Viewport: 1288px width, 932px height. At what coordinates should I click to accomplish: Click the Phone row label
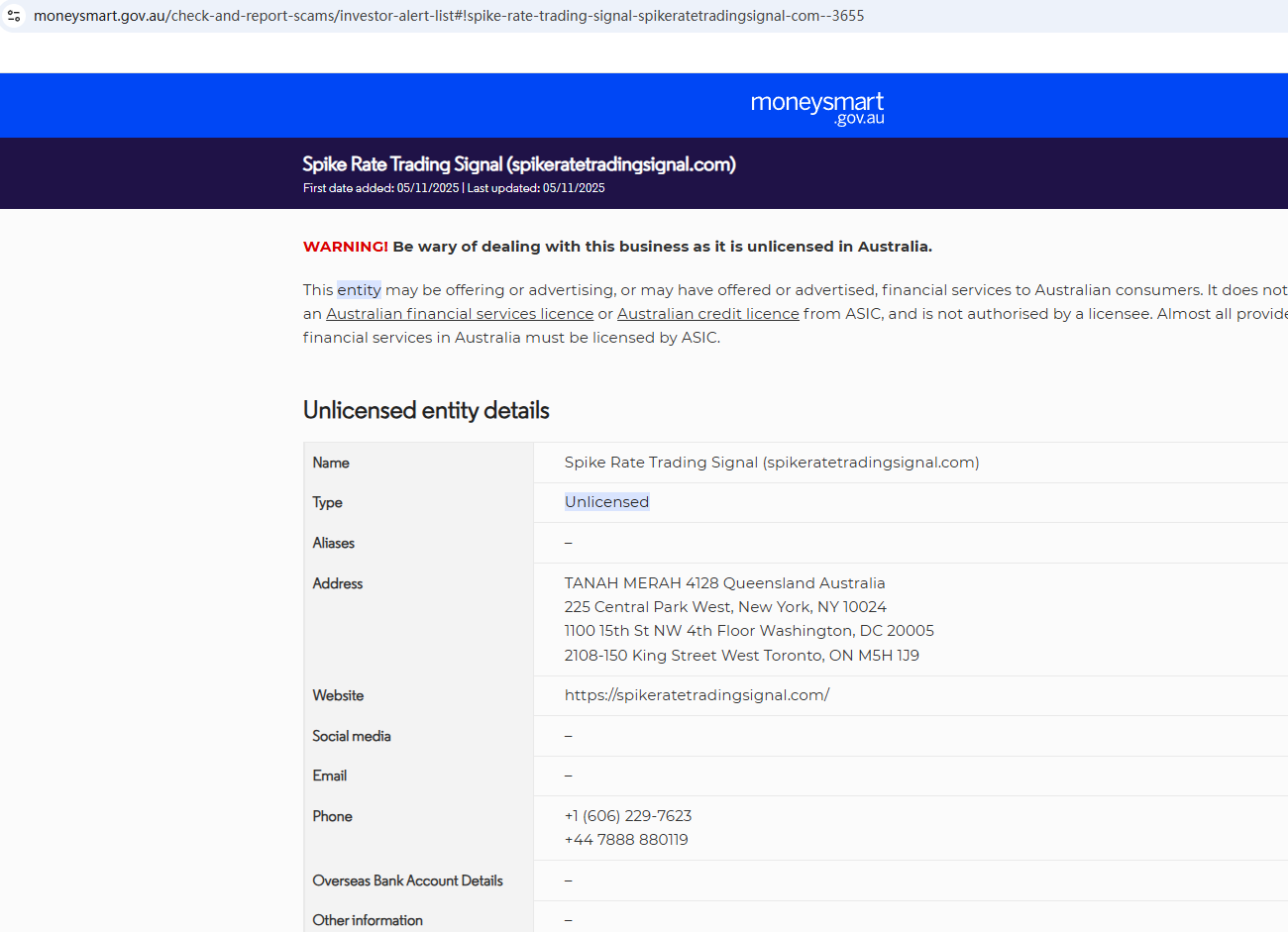pos(333,816)
